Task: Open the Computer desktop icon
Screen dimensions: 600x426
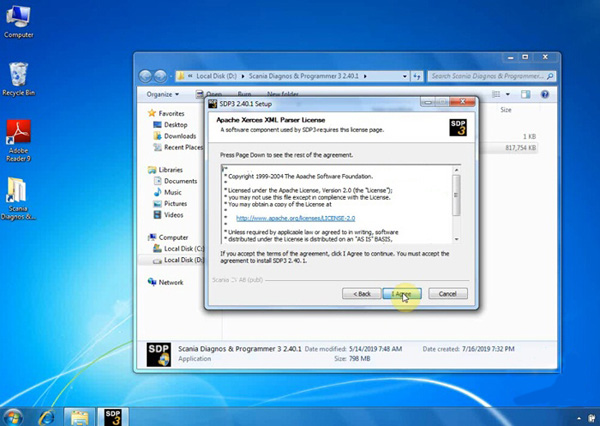Action: (18, 21)
